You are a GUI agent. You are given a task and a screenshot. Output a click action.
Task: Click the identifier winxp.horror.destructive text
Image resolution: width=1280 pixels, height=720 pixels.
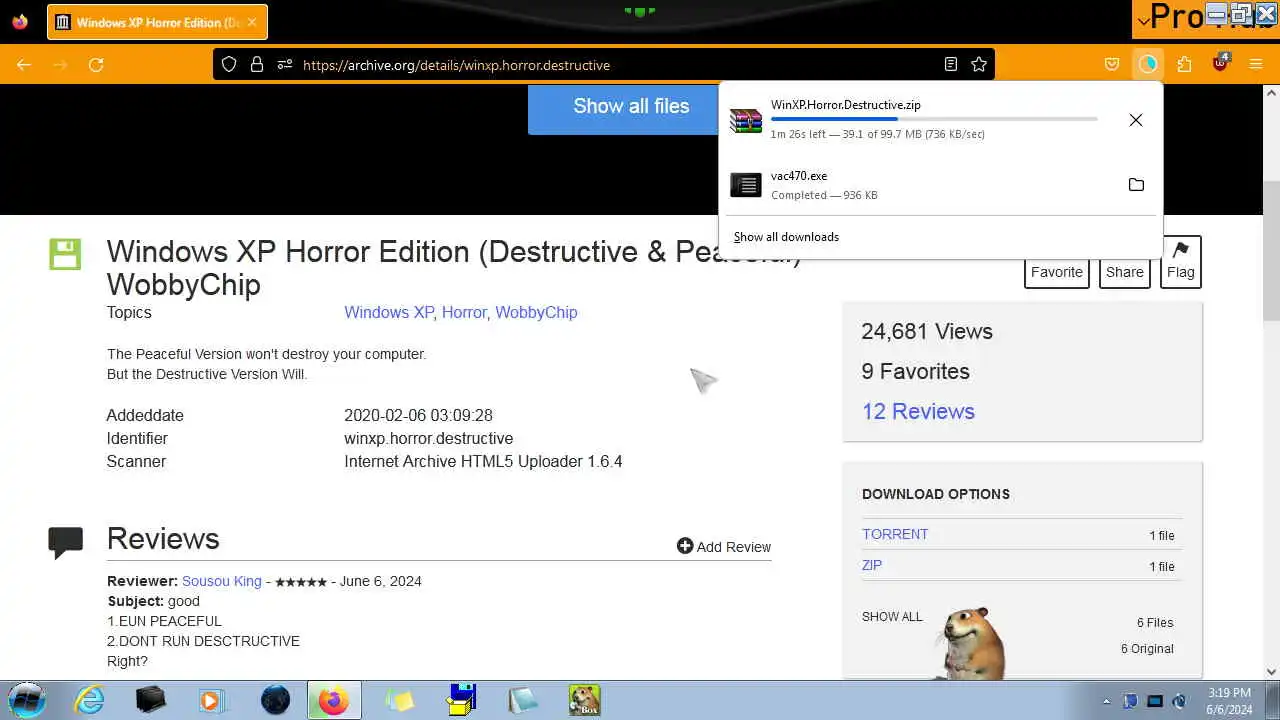click(428, 438)
